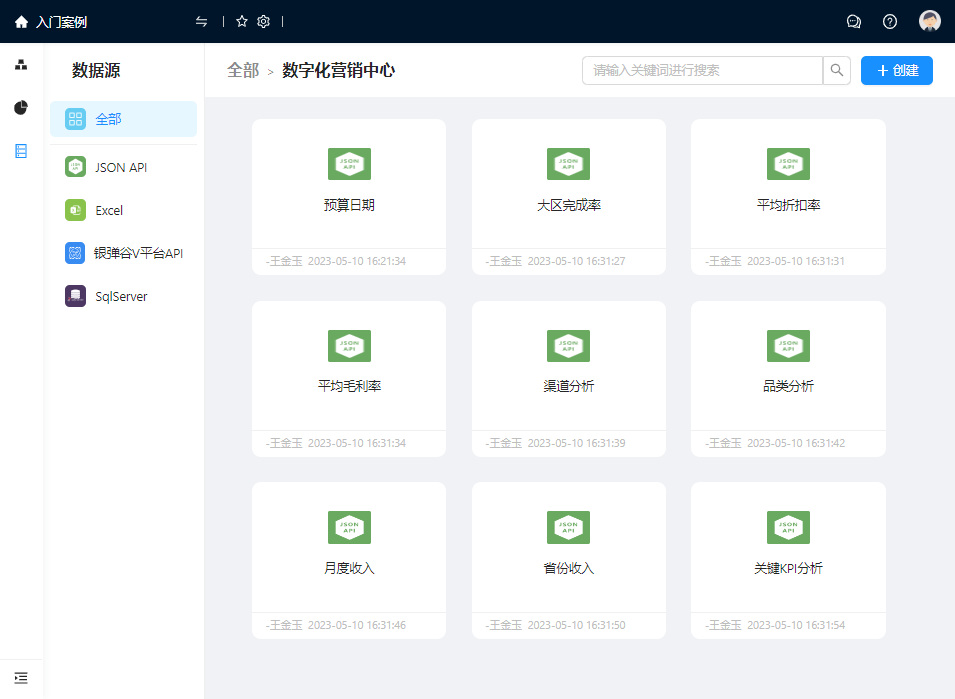955x699 pixels.
Task: Expand the sidebar using bottom-left toggle
Action: 21,678
